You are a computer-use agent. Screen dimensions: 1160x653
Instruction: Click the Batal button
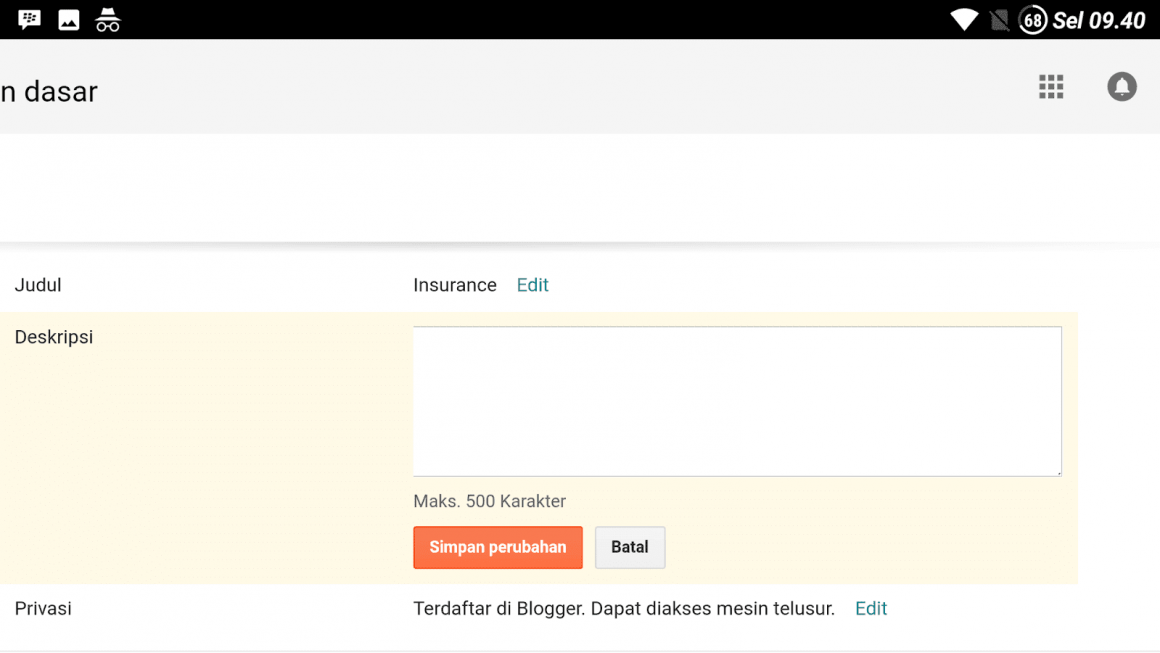point(630,547)
